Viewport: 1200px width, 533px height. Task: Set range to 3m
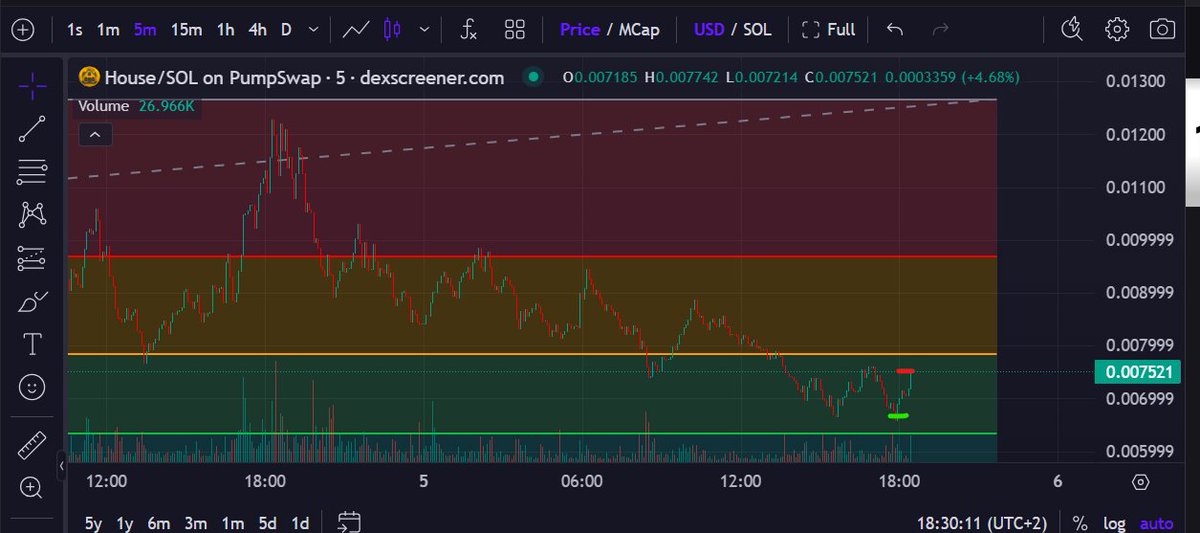click(x=196, y=522)
